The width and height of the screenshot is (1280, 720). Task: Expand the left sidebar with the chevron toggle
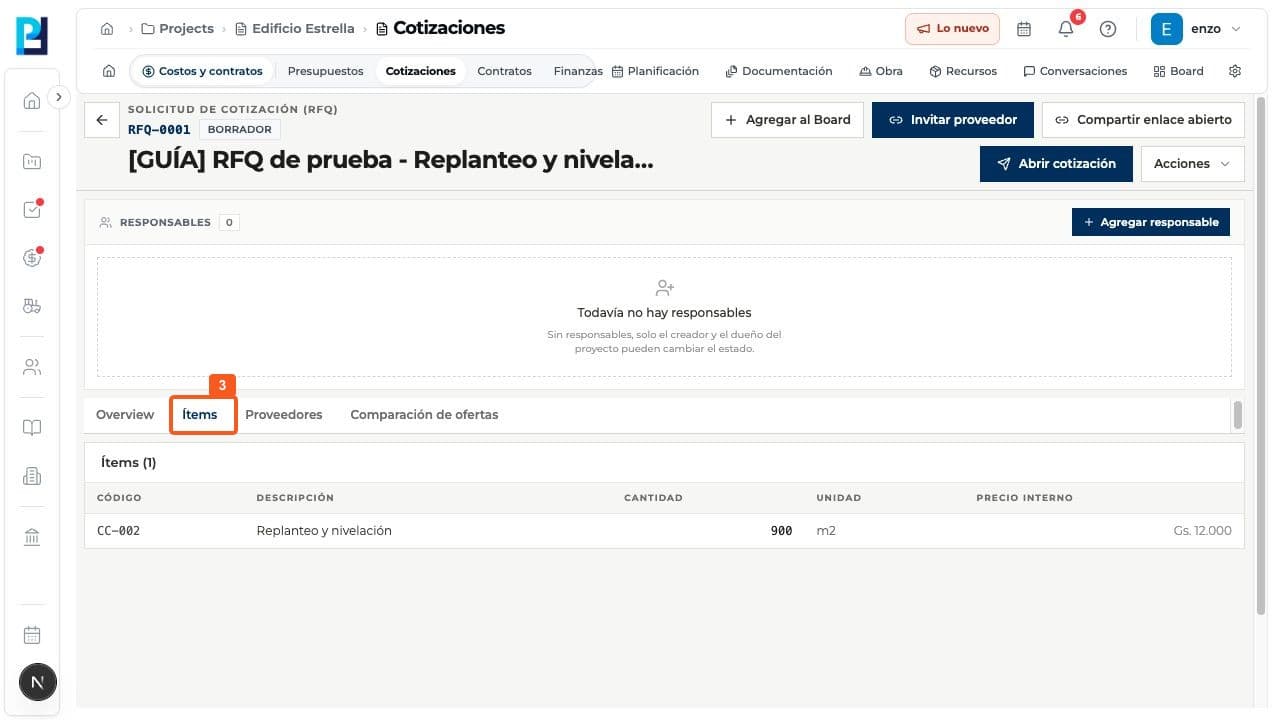coord(58,97)
